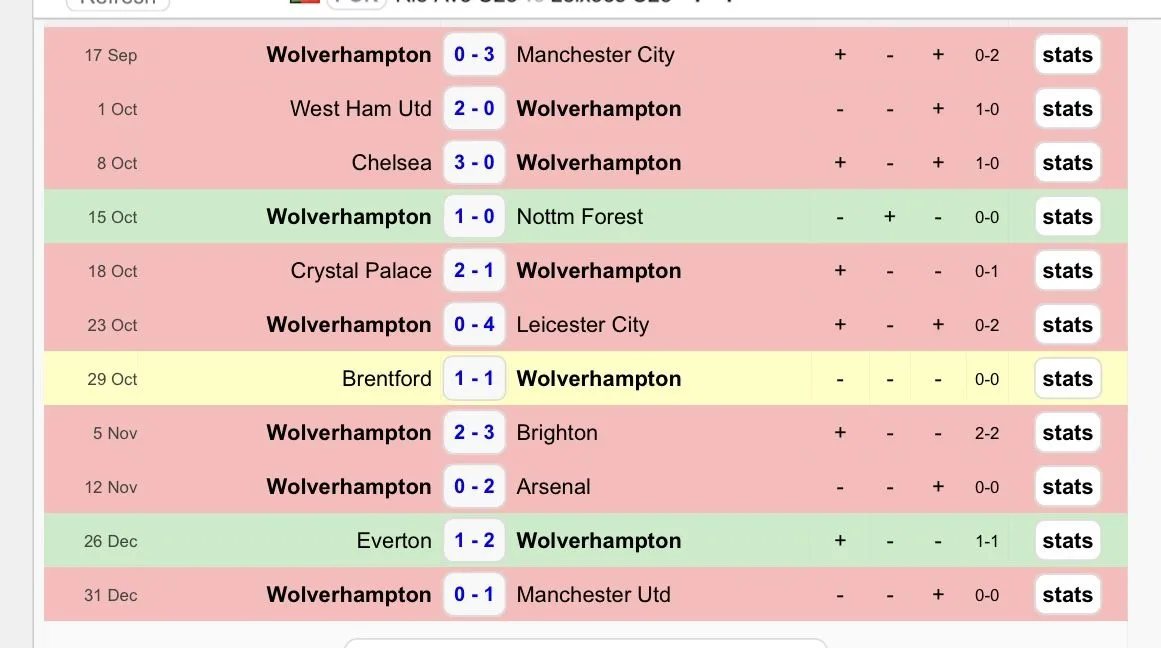Click the 2 - 0 West Ham score
Viewport: 1161px width, 648px height.
click(474, 109)
